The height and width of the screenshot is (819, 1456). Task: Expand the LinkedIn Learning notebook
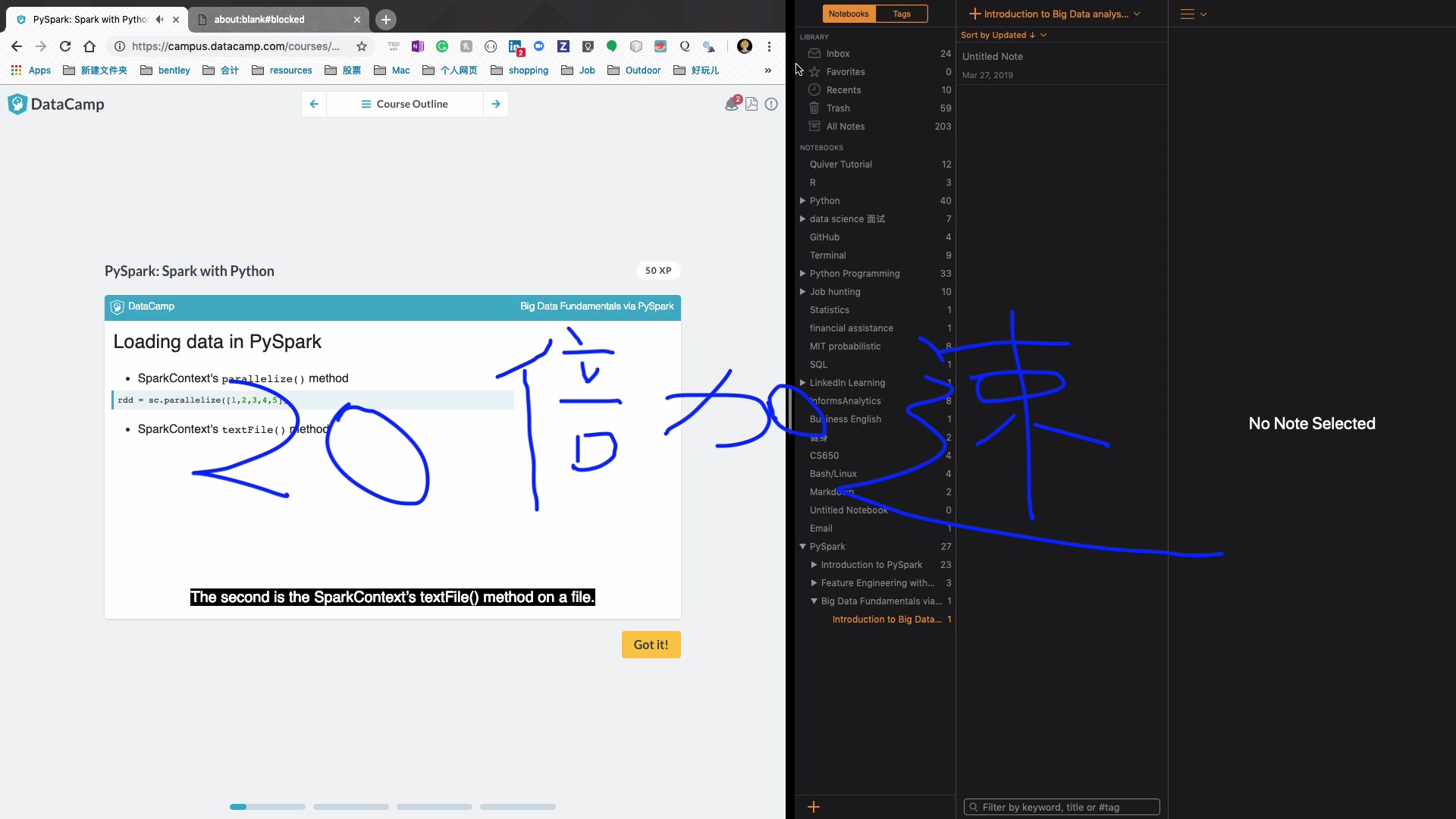click(802, 383)
